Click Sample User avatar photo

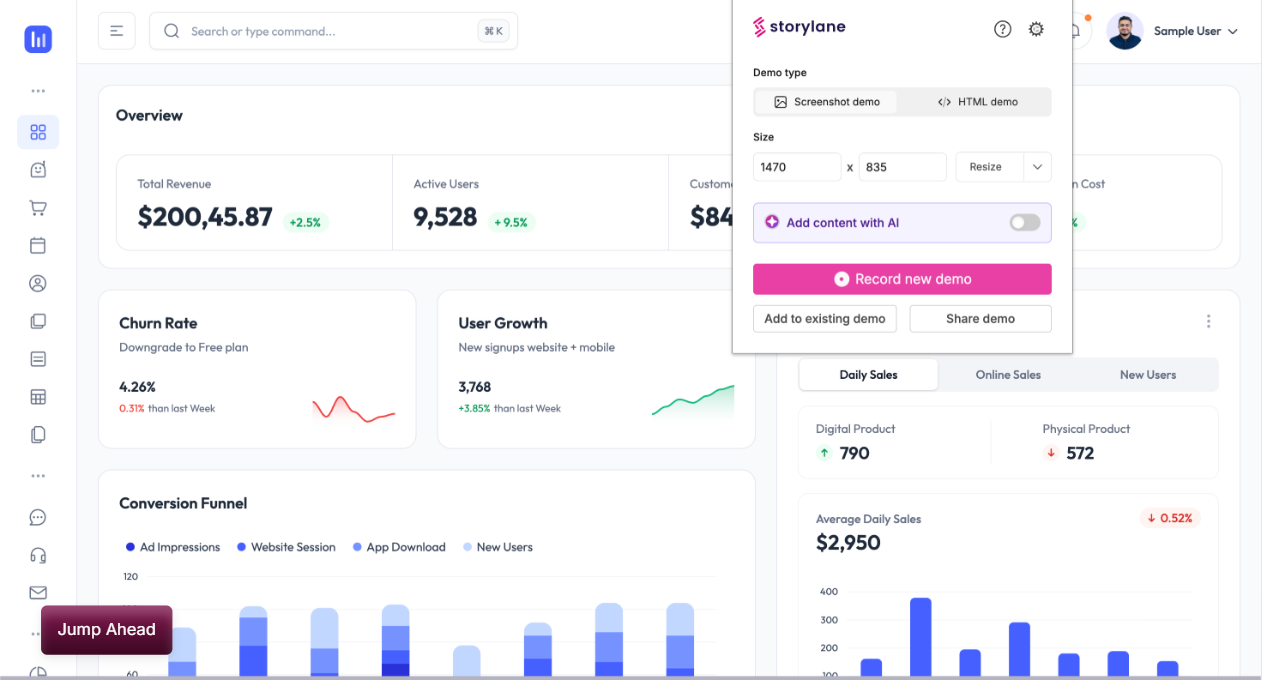pos(1125,31)
